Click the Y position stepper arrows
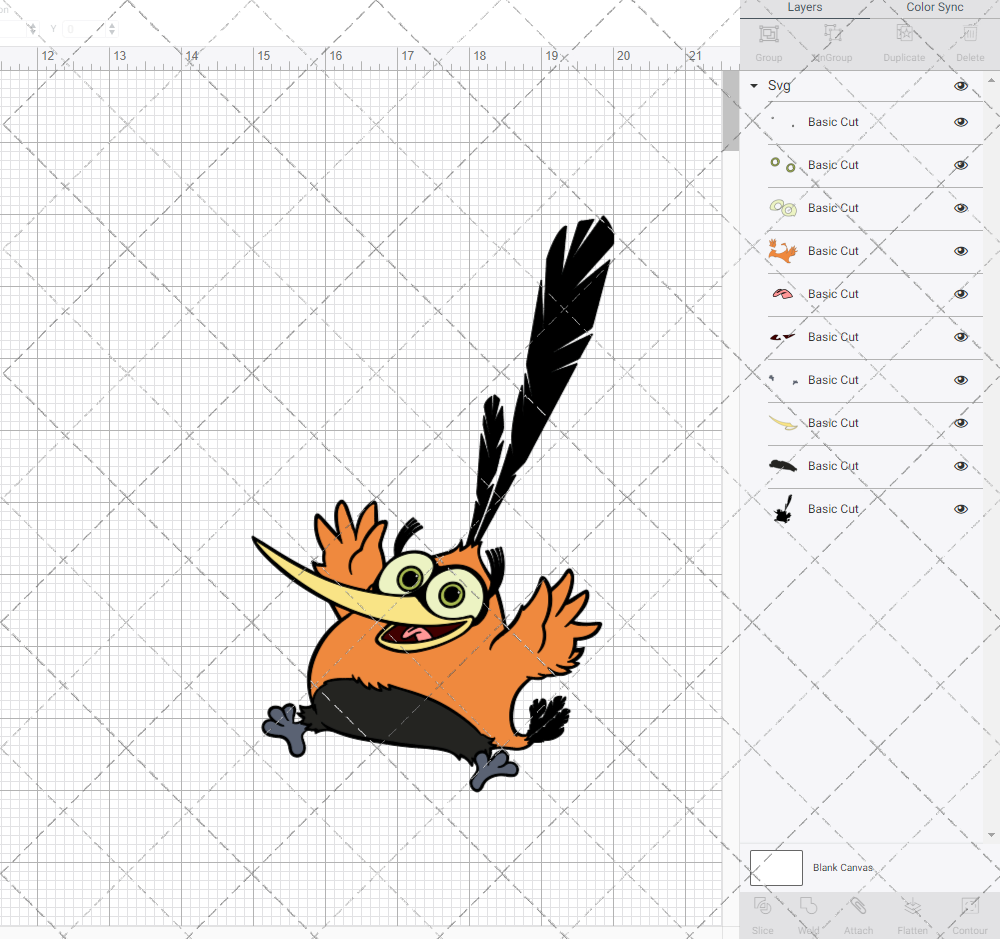1000x939 pixels. tap(112, 29)
